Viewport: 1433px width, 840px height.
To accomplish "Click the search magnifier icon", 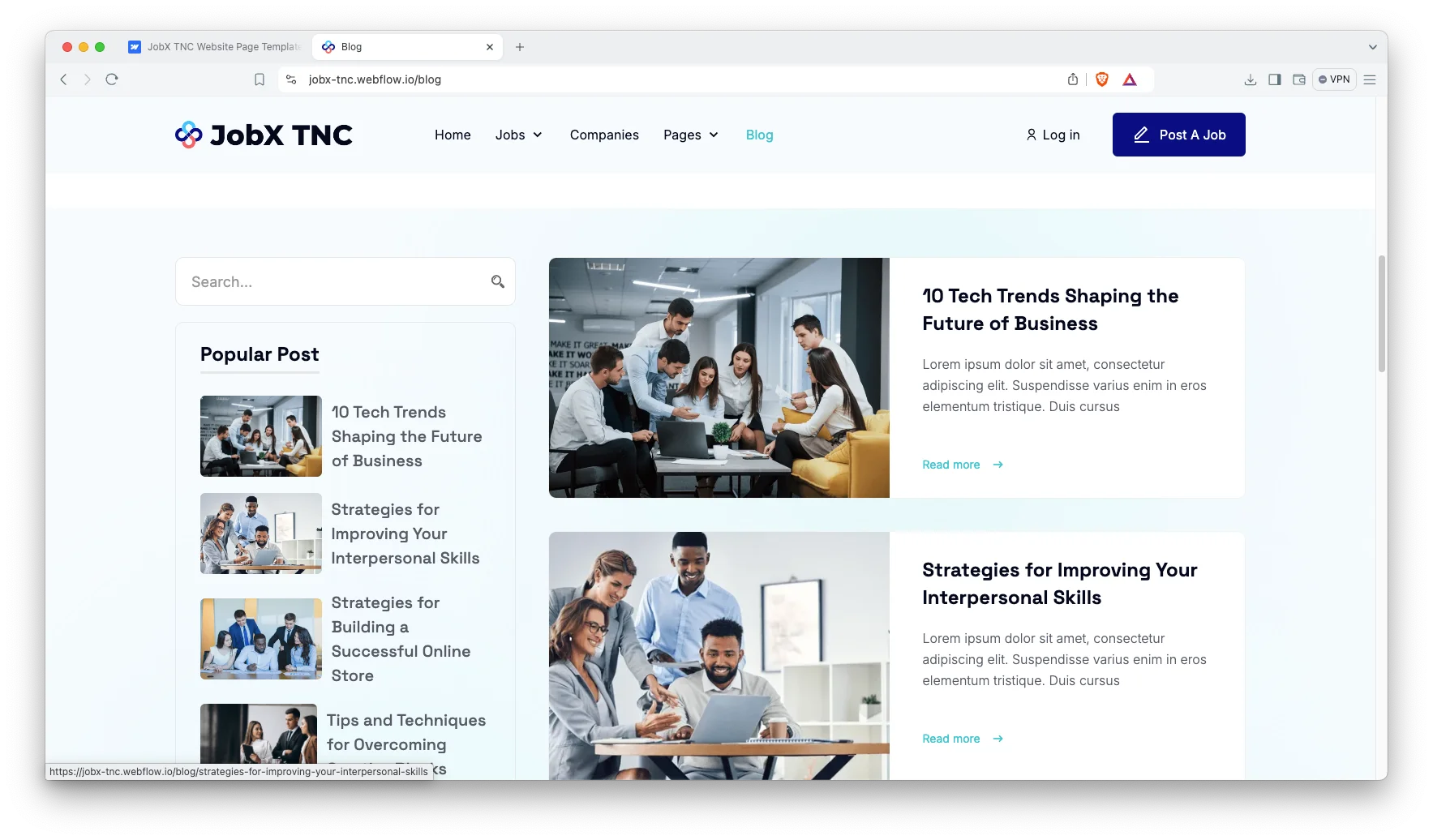I will [497, 281].
